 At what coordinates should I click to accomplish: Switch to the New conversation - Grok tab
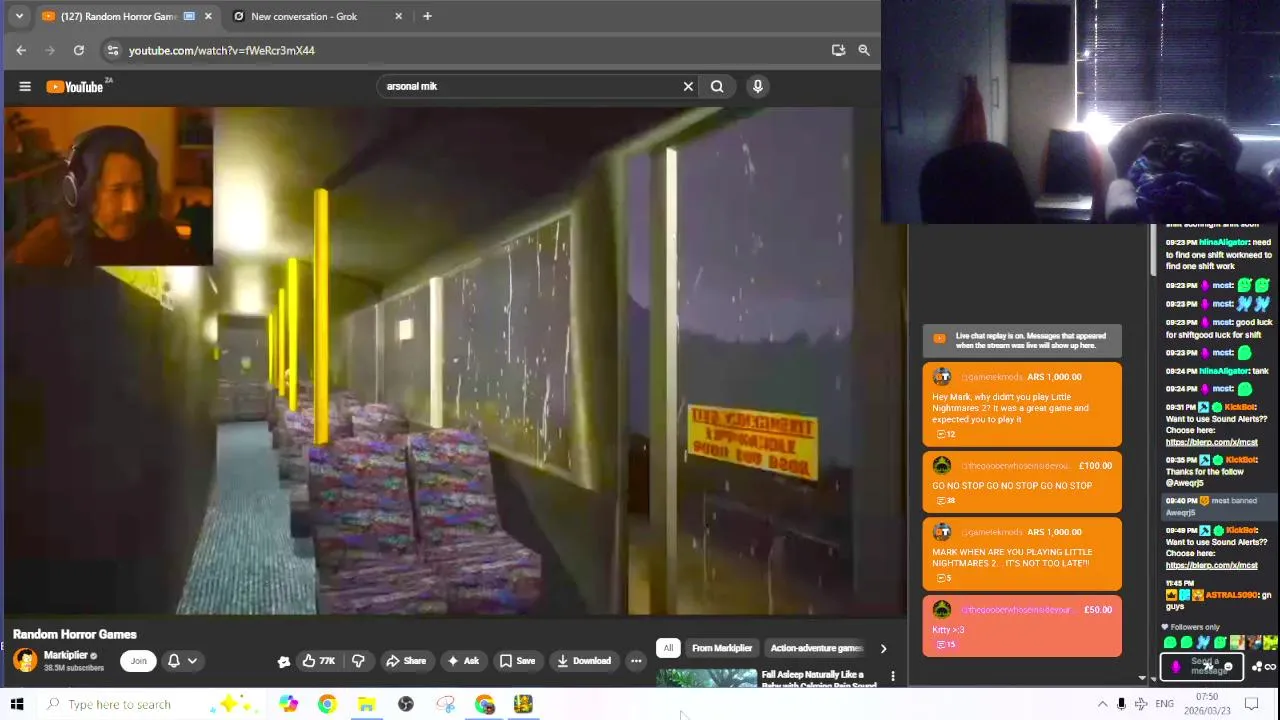point(304,16)
